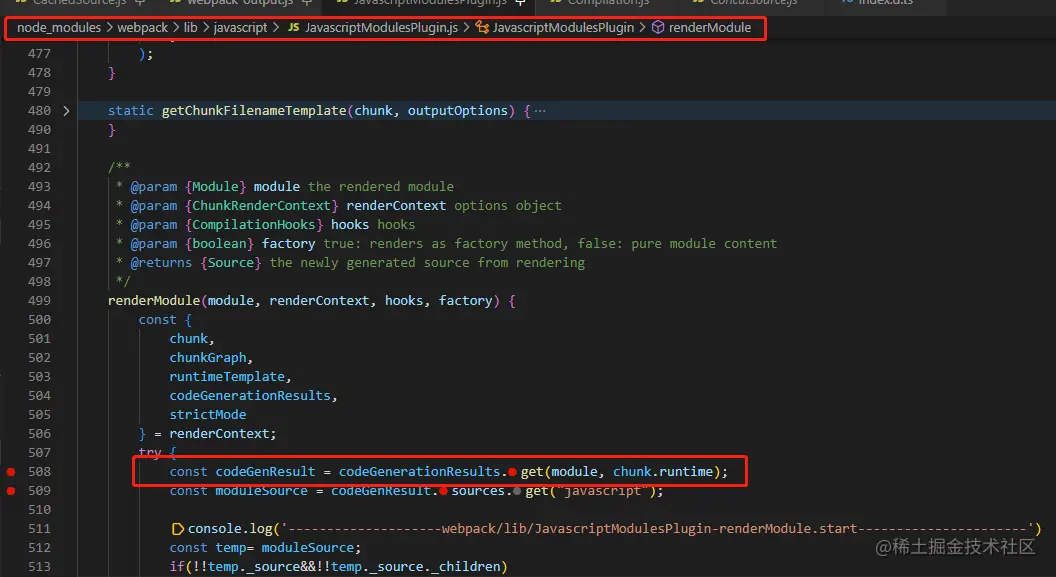Click line number 507
Image resolution: width=1056 pixels, height=577 pixels.
[39, 452]
